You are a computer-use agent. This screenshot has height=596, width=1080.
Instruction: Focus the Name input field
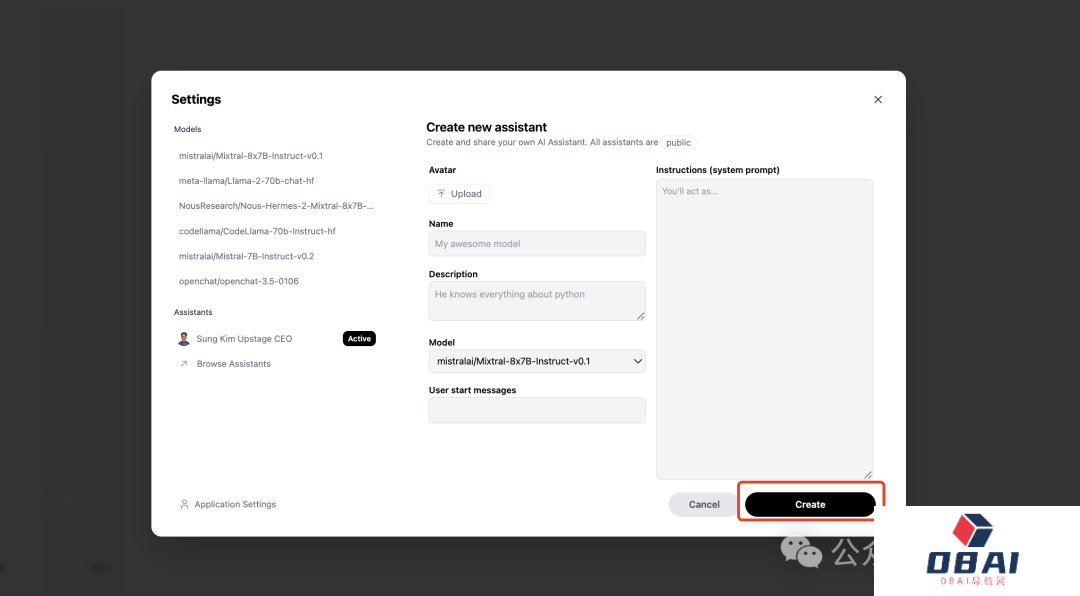click(537, 244)
